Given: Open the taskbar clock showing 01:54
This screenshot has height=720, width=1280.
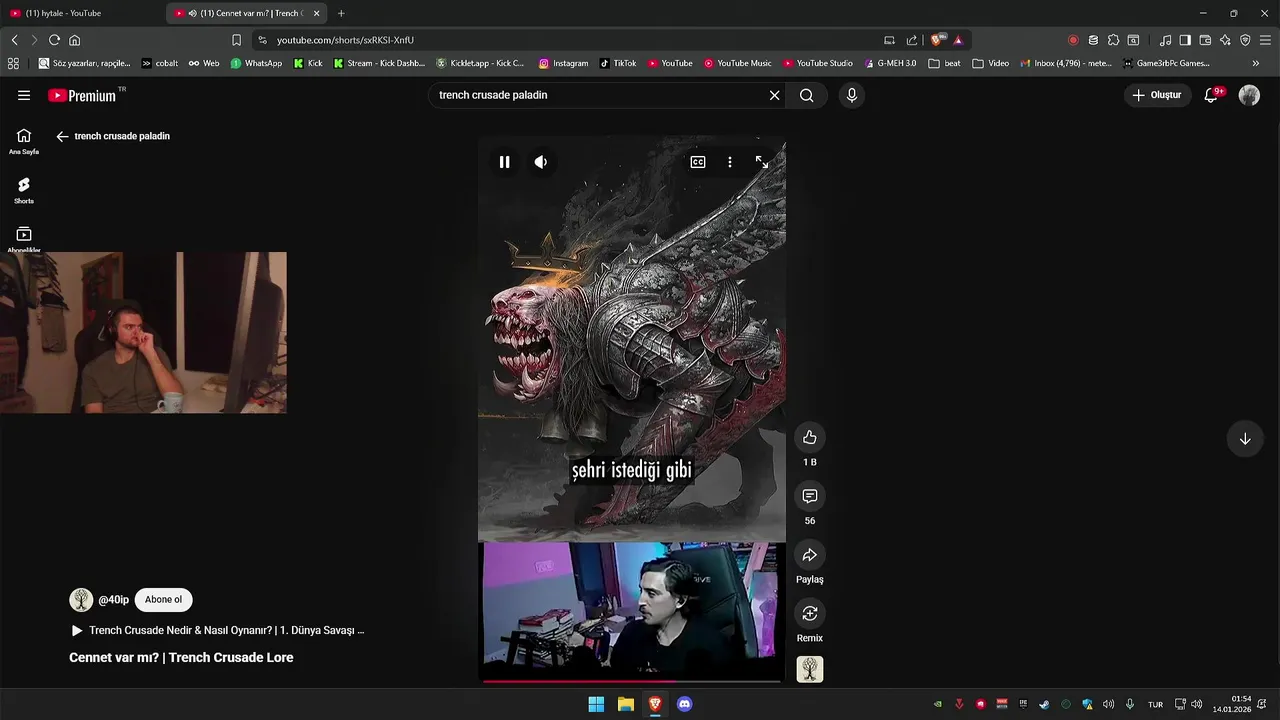Looking at the screenshot, I should (1233, 704).
